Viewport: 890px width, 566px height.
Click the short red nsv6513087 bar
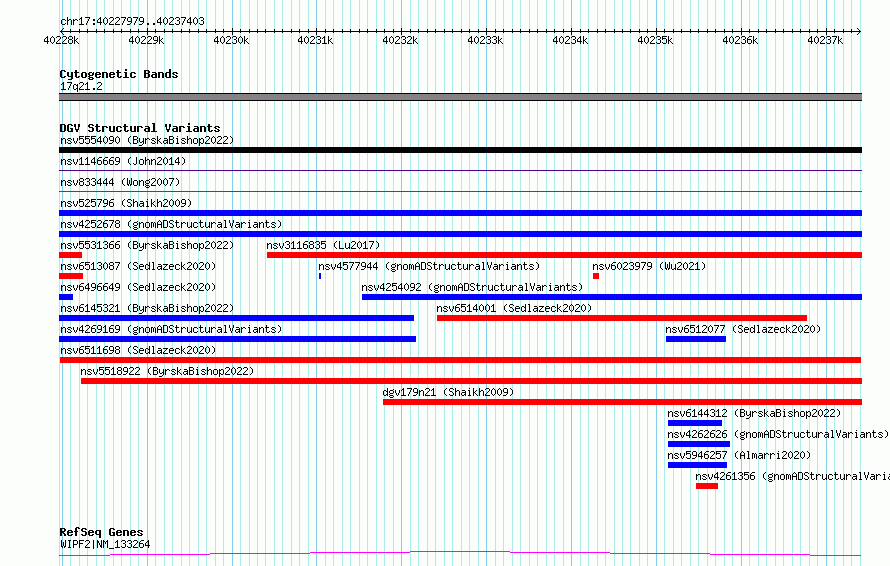[71, 276]
